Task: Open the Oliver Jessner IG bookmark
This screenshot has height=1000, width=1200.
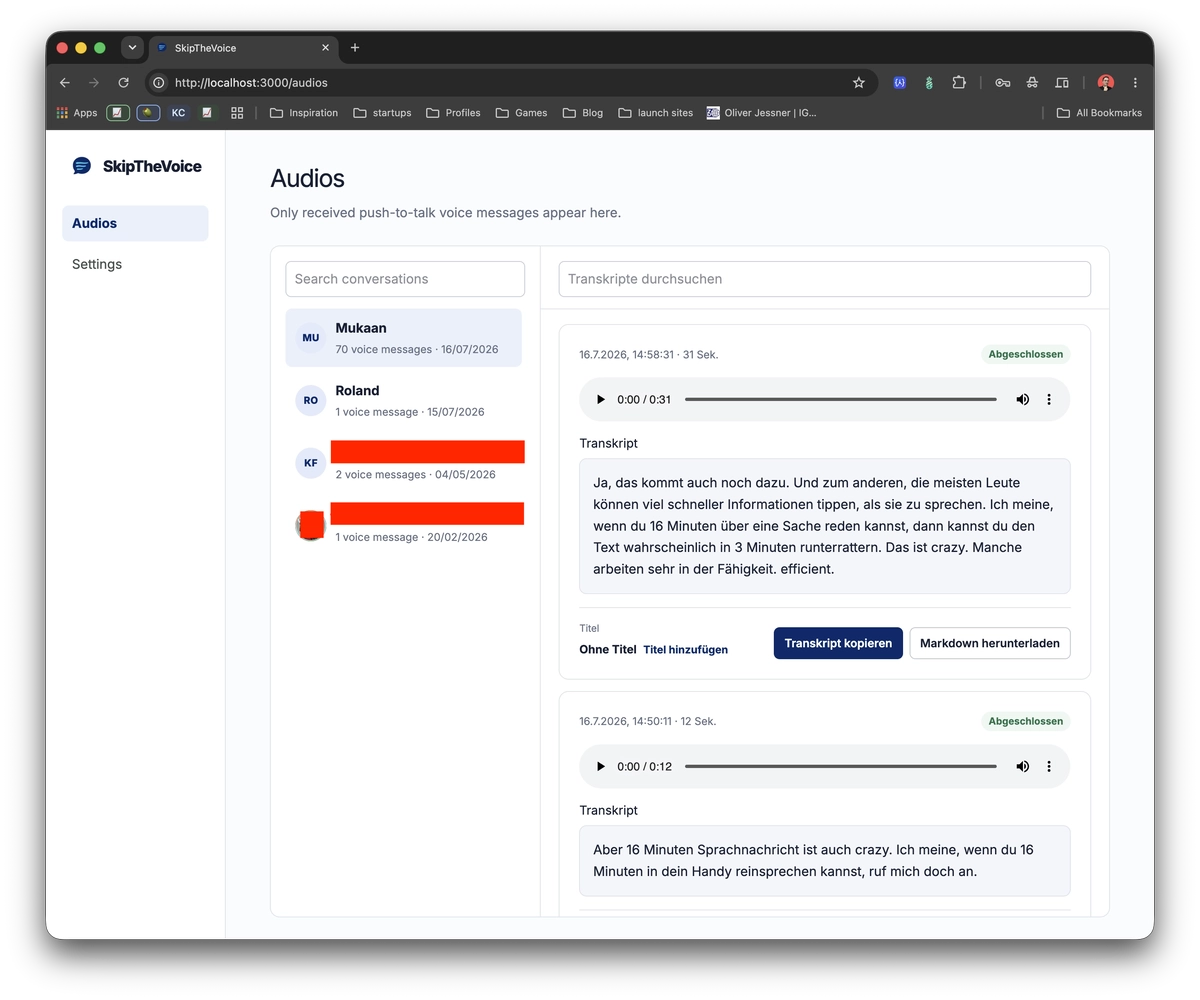Action: coord(762,113)
